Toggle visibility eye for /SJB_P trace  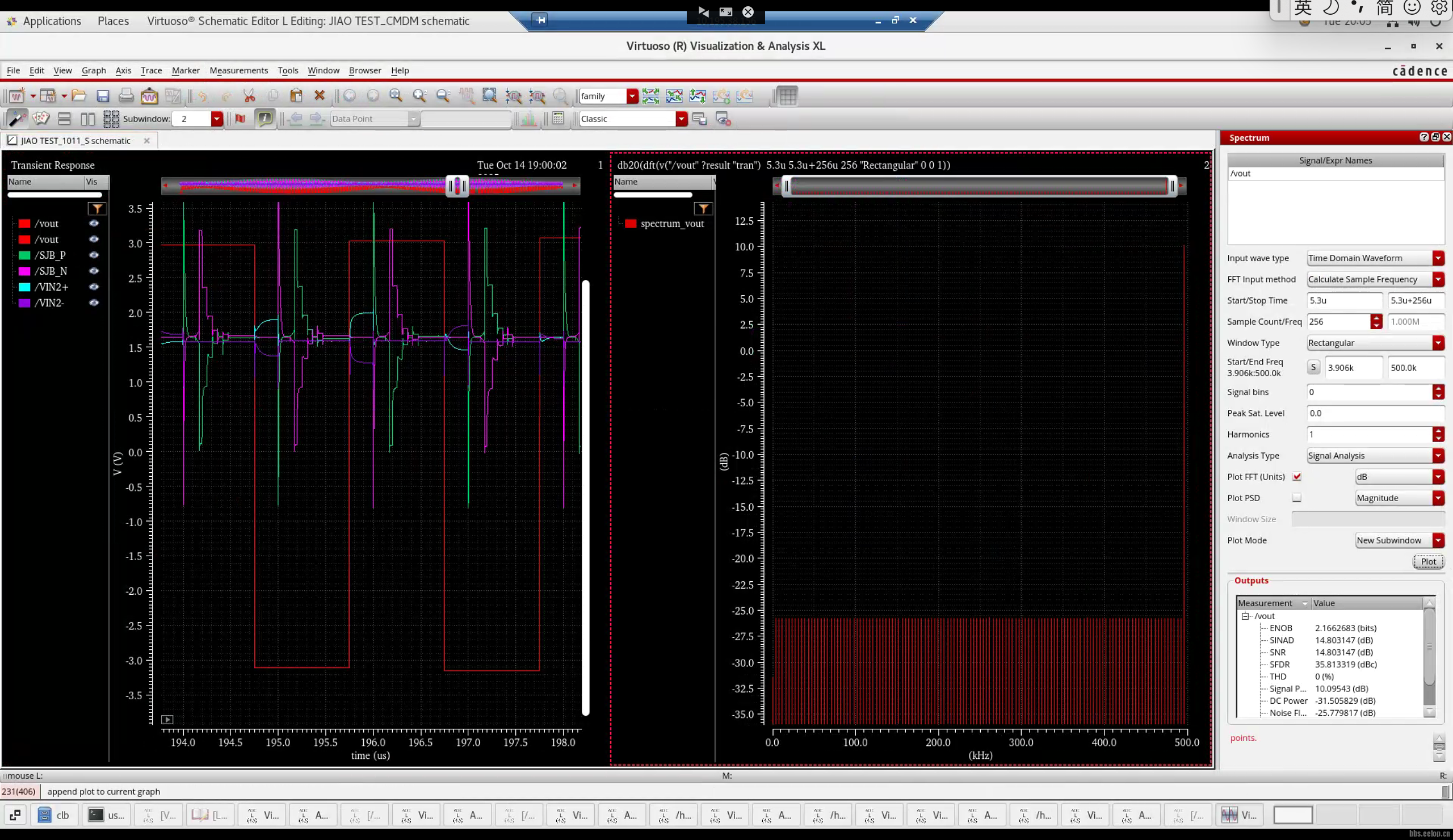click(x=94, y=255)
